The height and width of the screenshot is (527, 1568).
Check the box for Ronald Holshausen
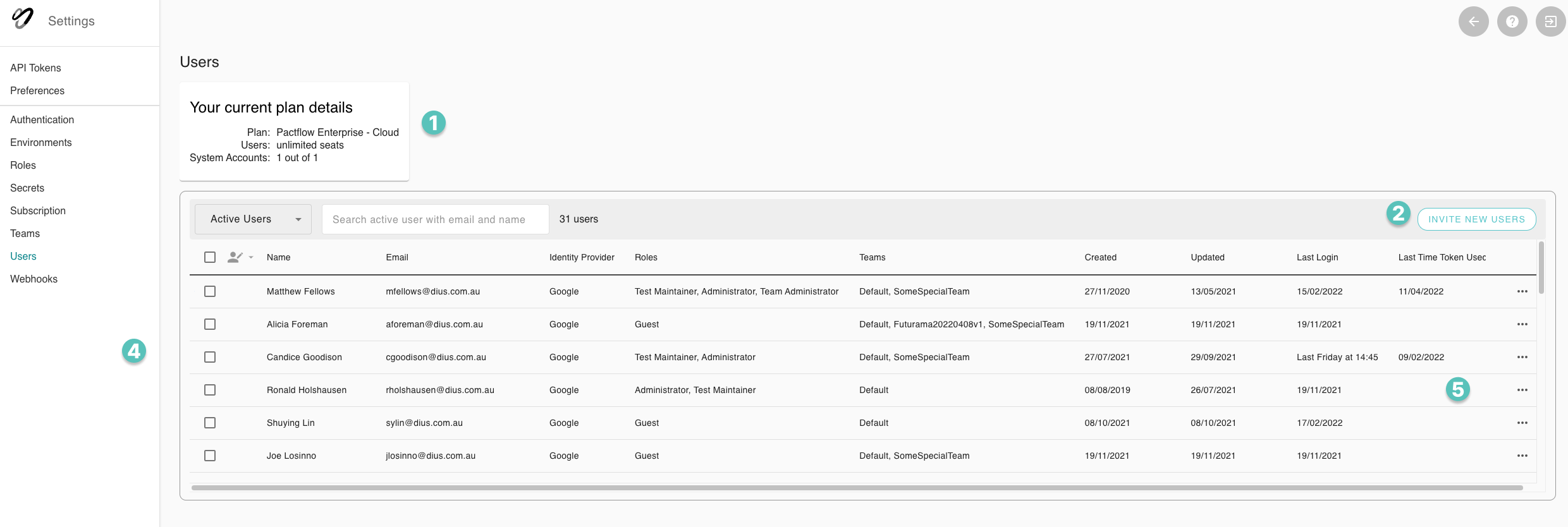coord(210,390)
